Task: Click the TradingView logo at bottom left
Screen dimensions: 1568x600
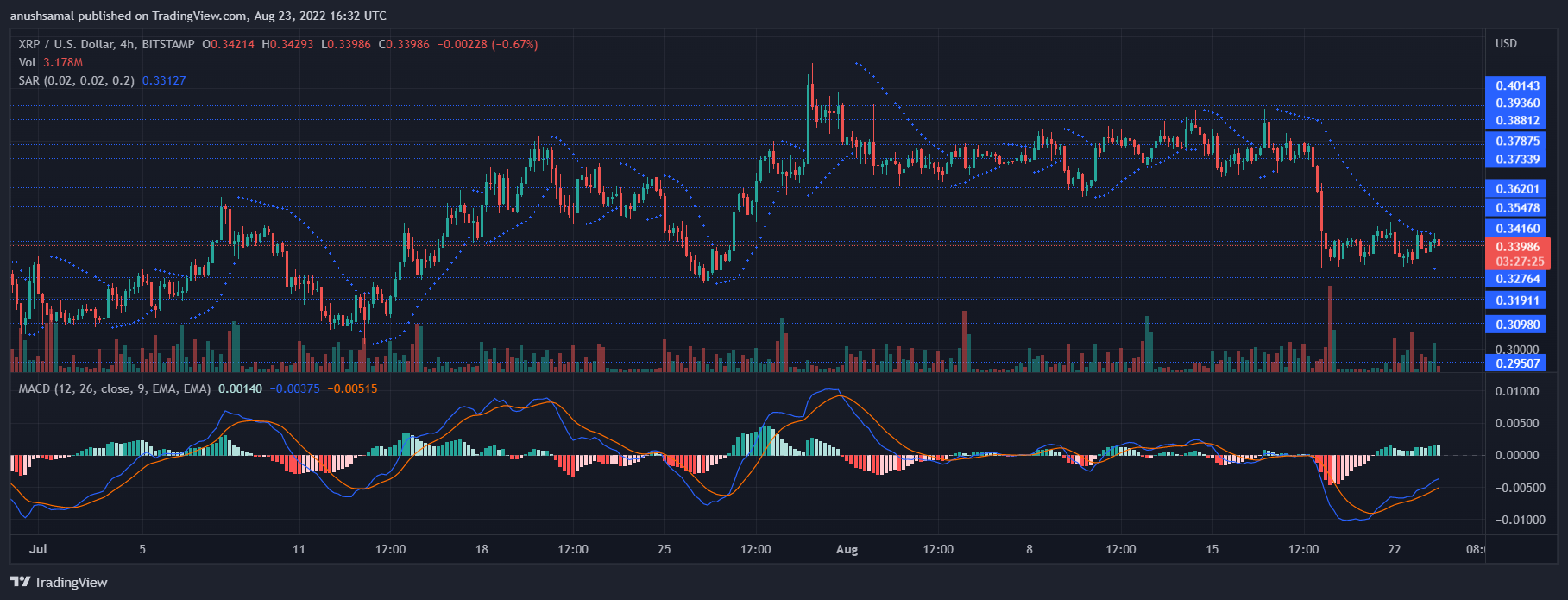Action: pos(59,582)
